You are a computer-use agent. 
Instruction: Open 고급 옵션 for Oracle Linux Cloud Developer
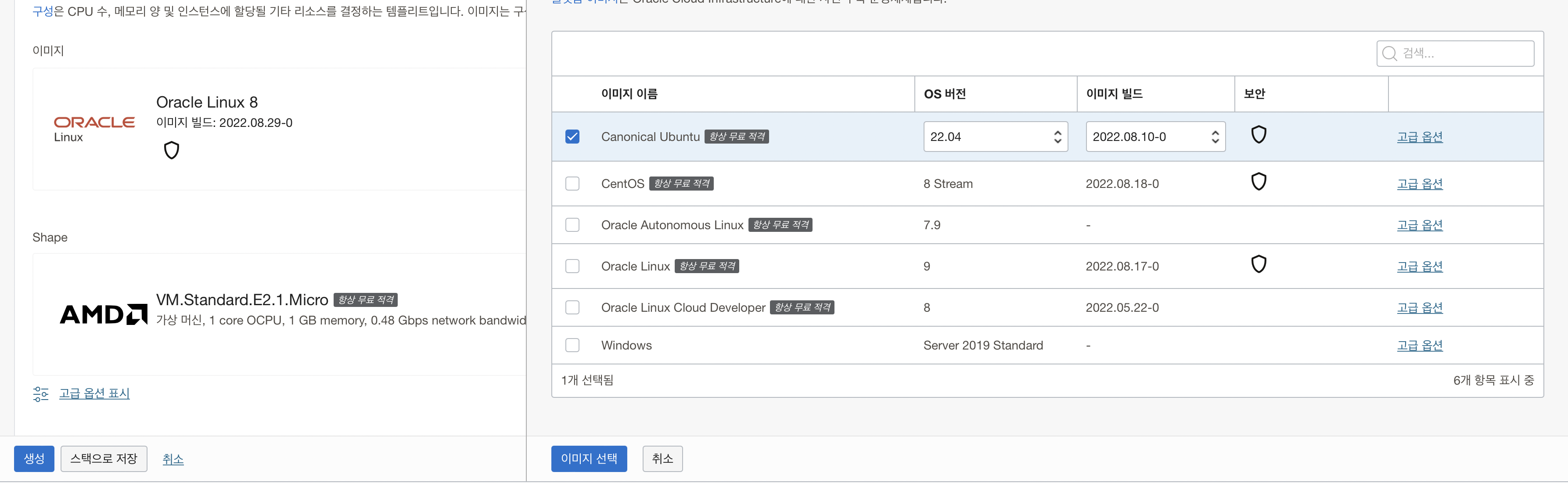[1420, 308]
